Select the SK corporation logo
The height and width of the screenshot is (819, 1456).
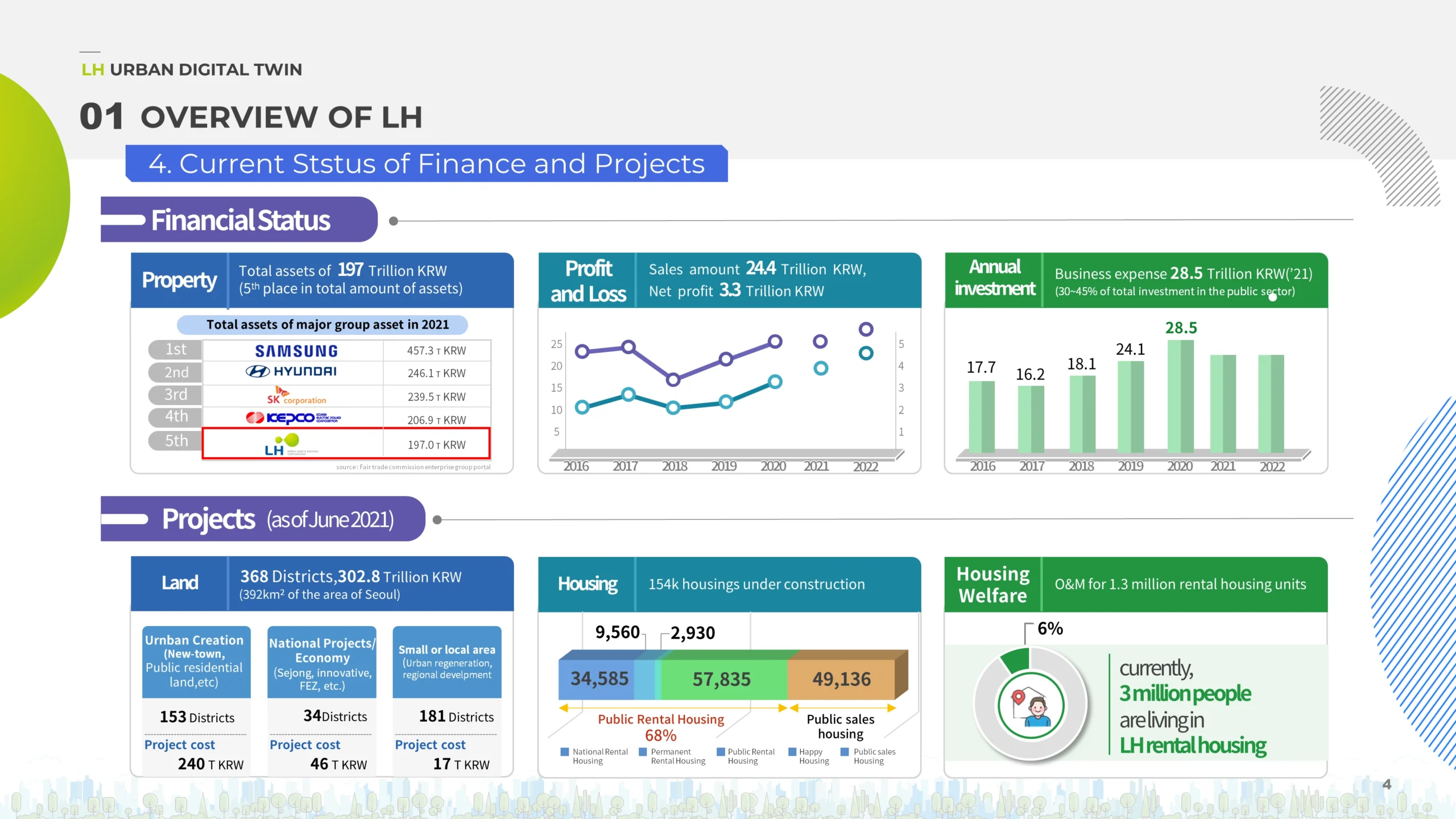[296, 396]
